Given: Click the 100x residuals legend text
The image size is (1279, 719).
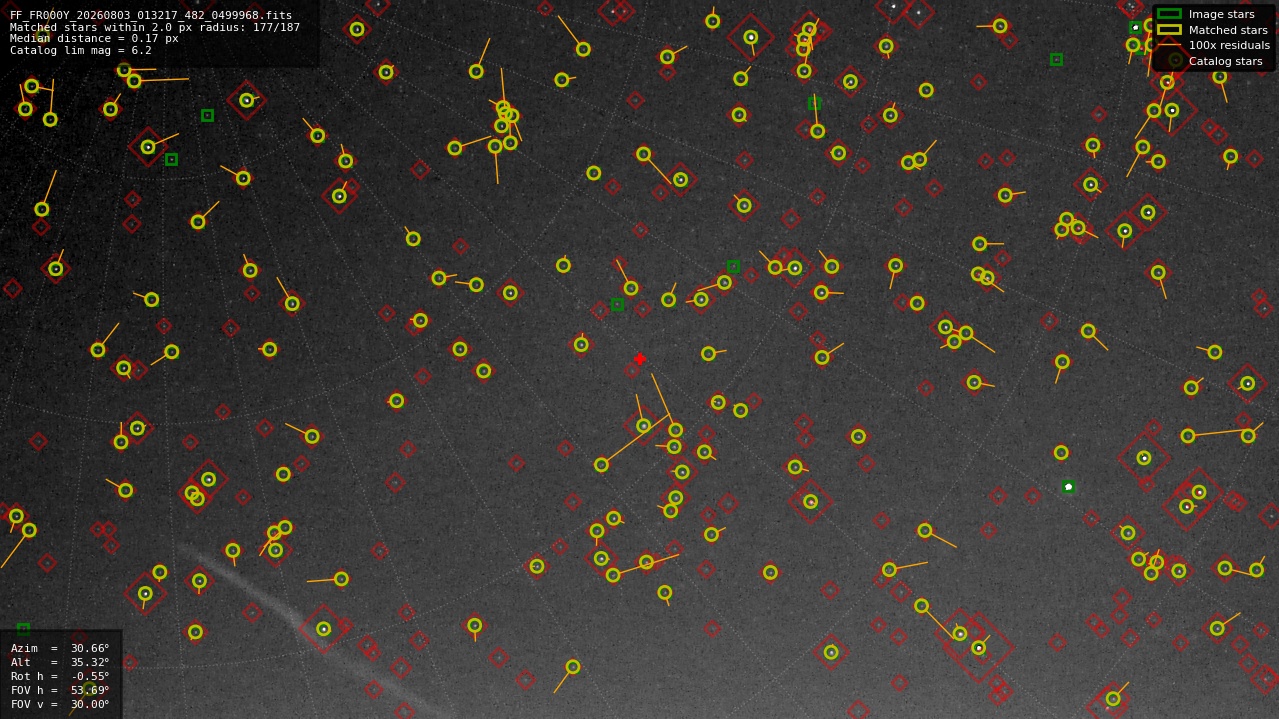Looking at the screenshot, I should (1229, 45).
